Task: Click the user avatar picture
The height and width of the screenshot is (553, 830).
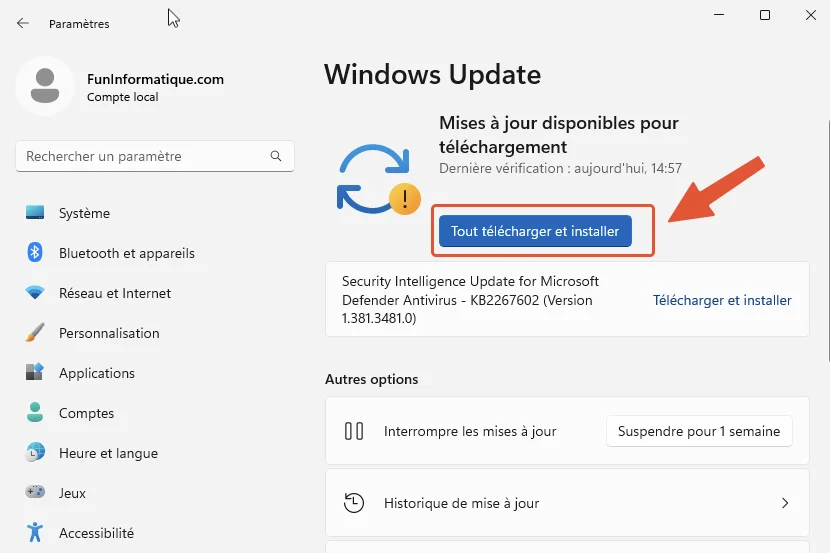Action: point(45,86)
